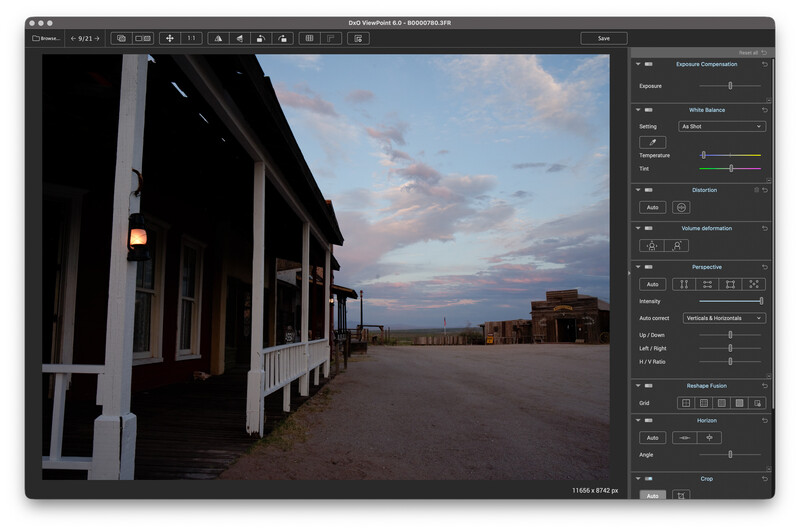The width and height of the screenshot is (800, 532).
Task: Click Auto in the Perspective palette
Action: (x=653, y=284)
